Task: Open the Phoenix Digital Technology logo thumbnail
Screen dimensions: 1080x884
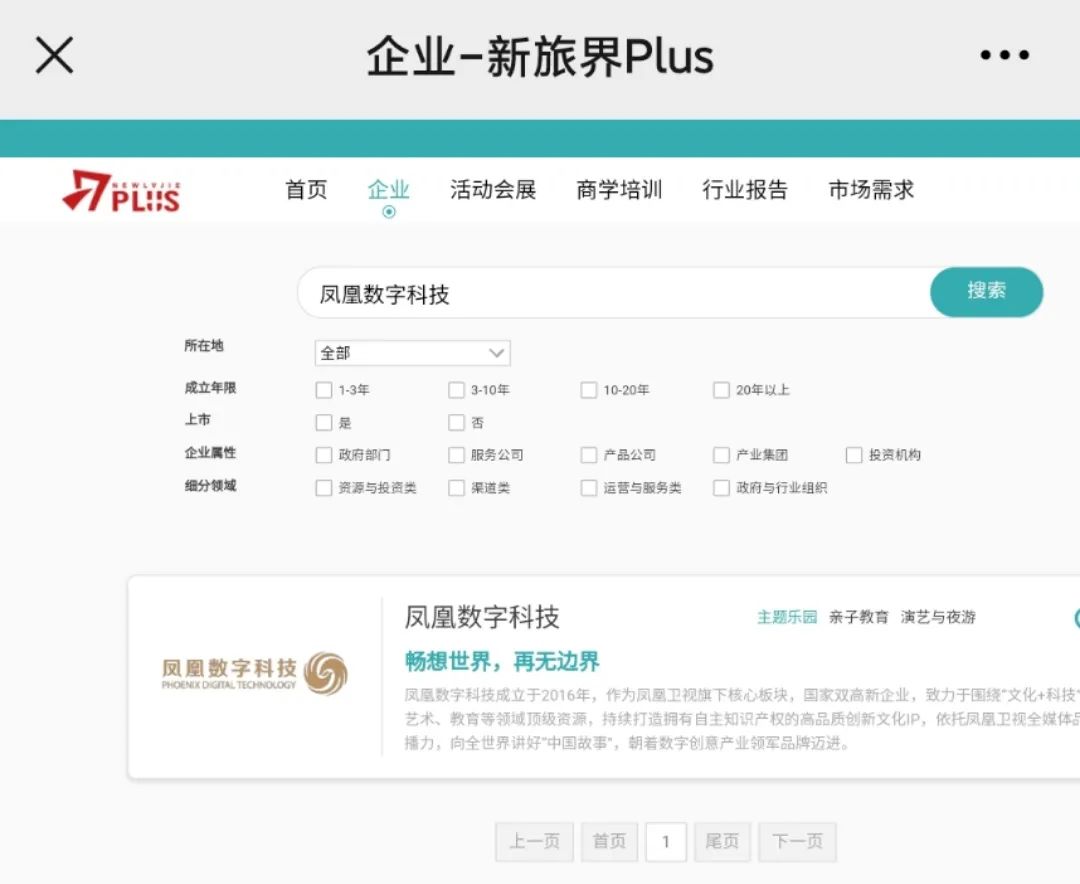Action: (x=255, y=673)
